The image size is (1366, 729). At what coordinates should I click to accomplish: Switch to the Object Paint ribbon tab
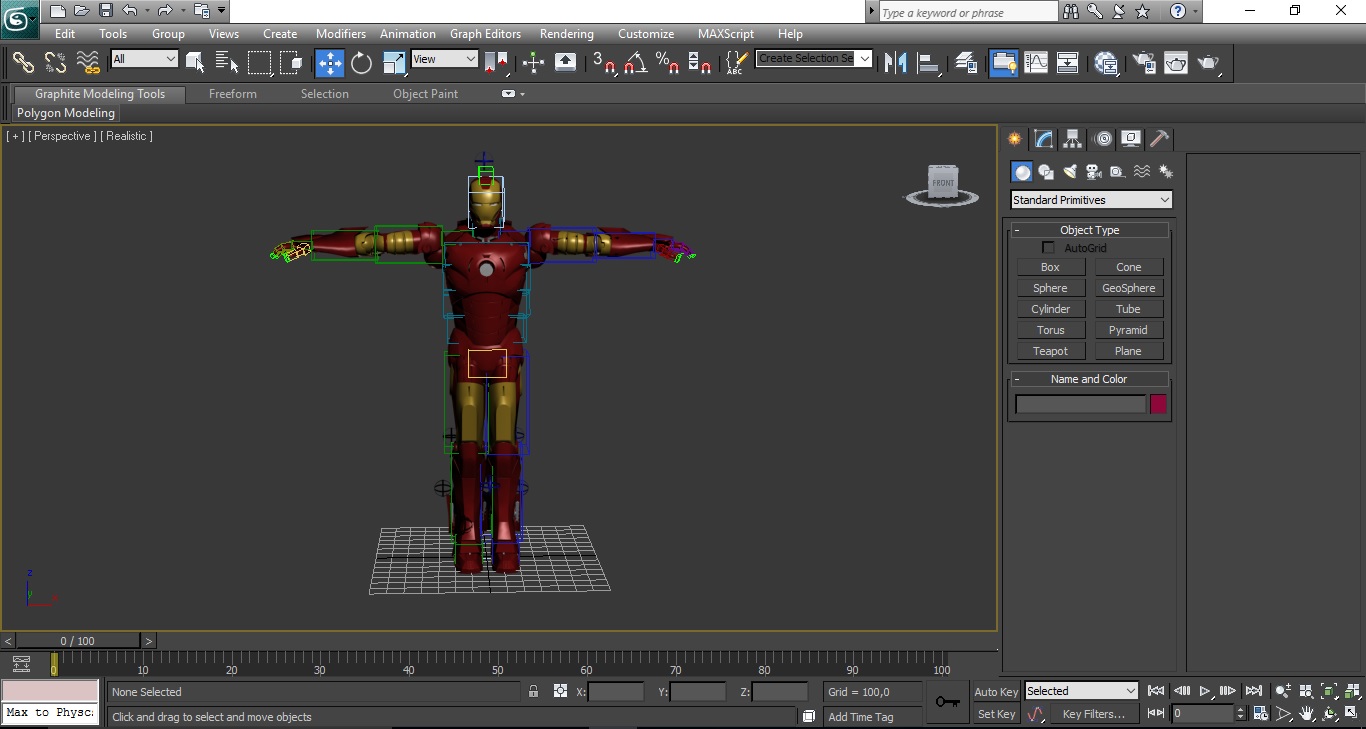[x=425, y=94]
